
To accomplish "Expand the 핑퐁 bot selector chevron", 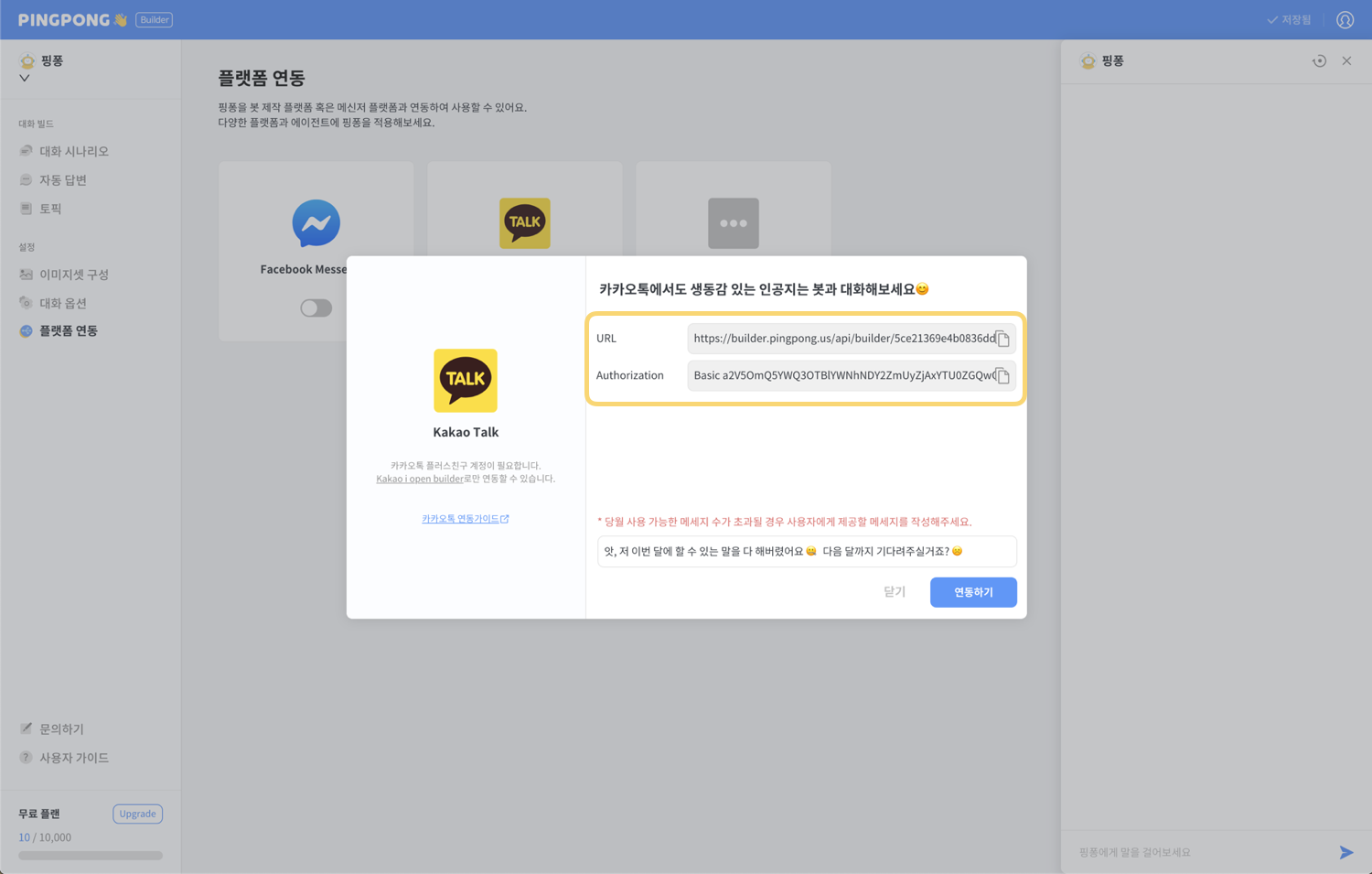I will click(x=25, y=78).
